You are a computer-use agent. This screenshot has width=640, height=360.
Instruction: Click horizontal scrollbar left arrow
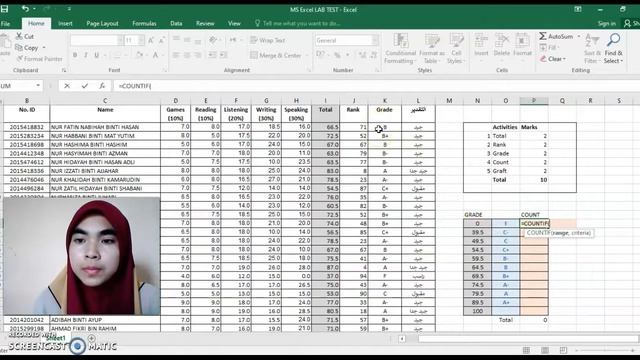click(402, 339)
